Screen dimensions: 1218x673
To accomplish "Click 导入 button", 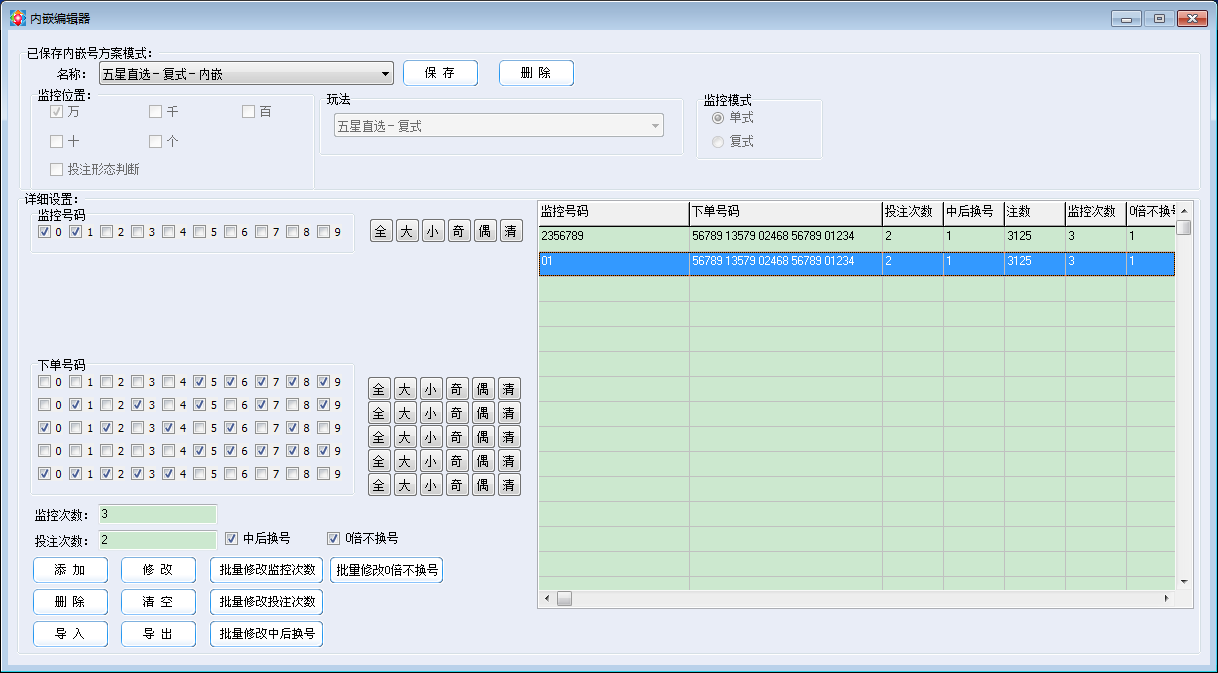I will [x=70, y=634].
